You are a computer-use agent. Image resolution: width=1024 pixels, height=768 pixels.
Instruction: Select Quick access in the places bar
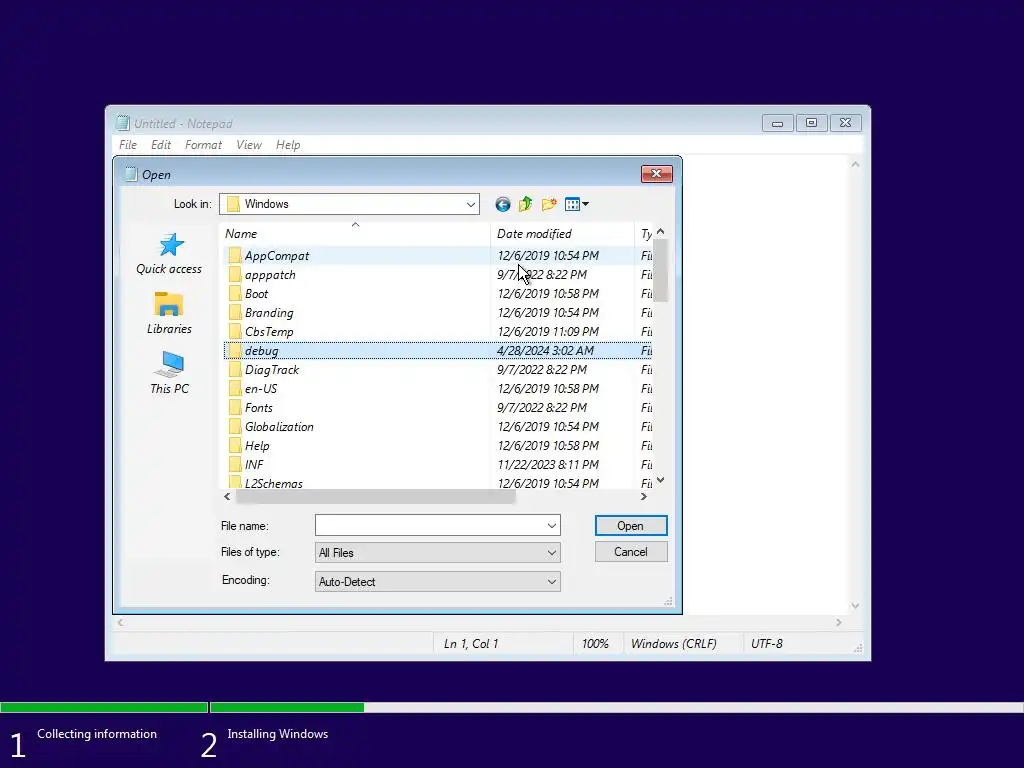169,253
